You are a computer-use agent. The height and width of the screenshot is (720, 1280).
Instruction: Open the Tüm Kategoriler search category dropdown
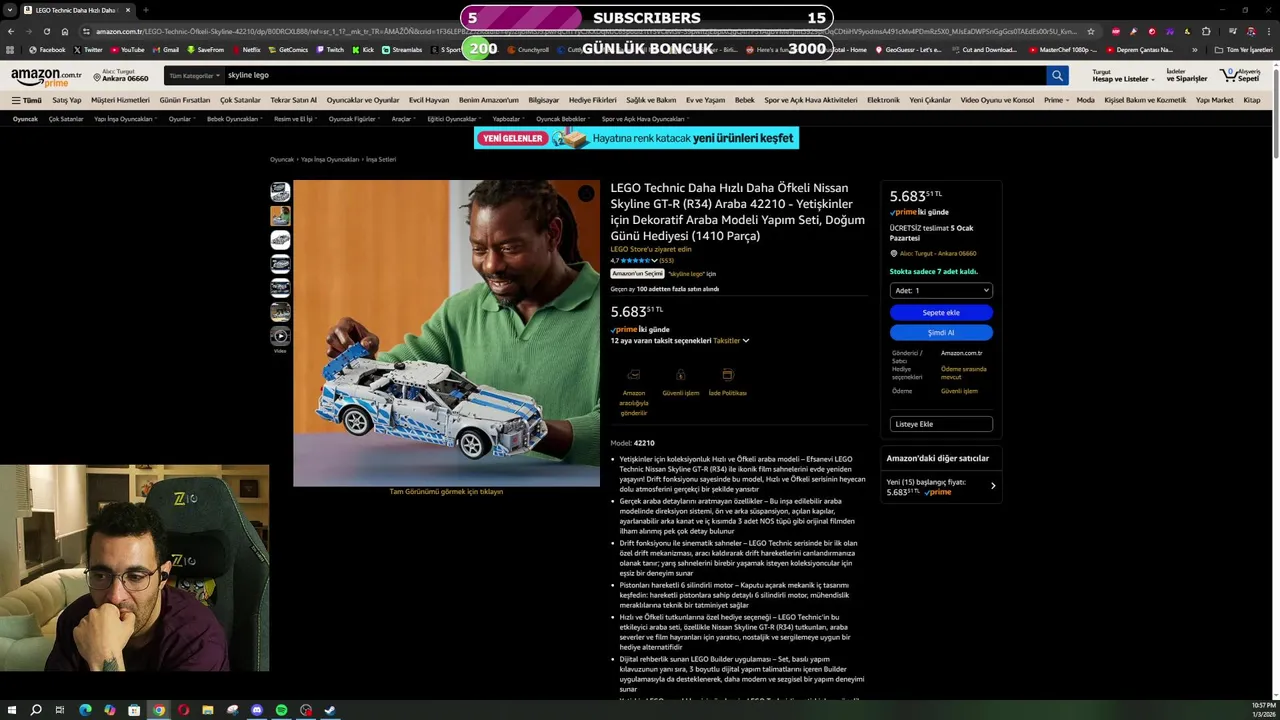[193, 75]
